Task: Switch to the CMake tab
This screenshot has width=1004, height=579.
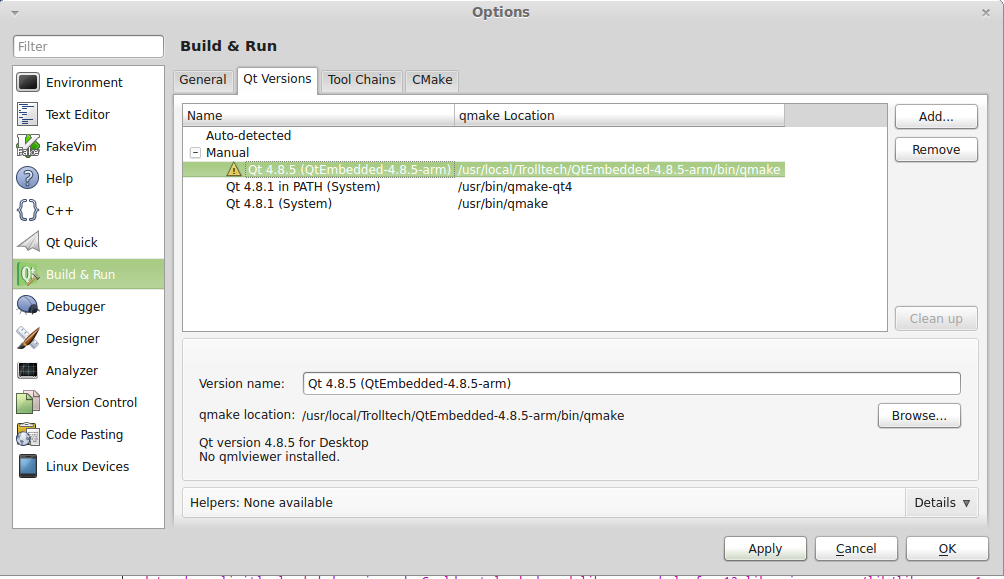Action: tap(432, 79)
